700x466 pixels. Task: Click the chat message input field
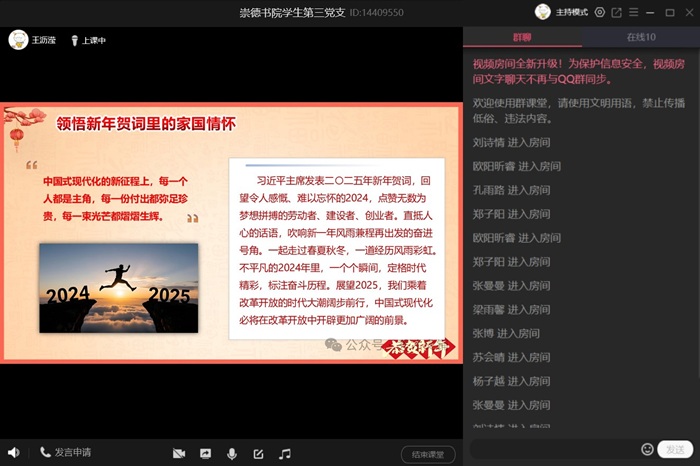[553, 449]
